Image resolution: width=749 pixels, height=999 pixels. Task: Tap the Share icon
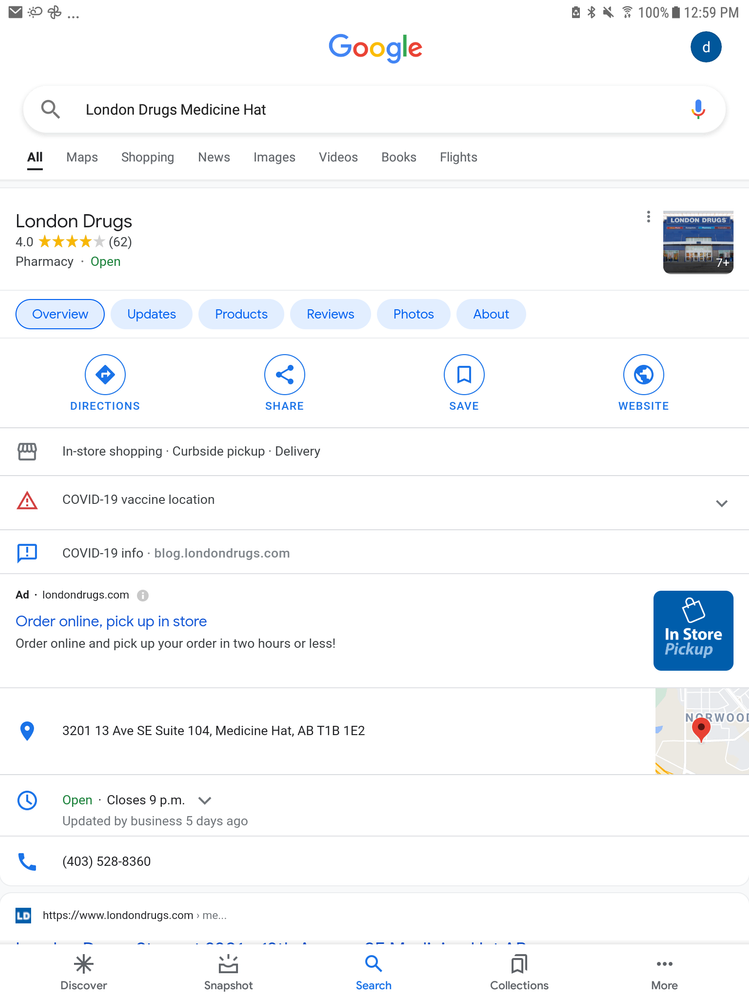(x=285, y=375)
